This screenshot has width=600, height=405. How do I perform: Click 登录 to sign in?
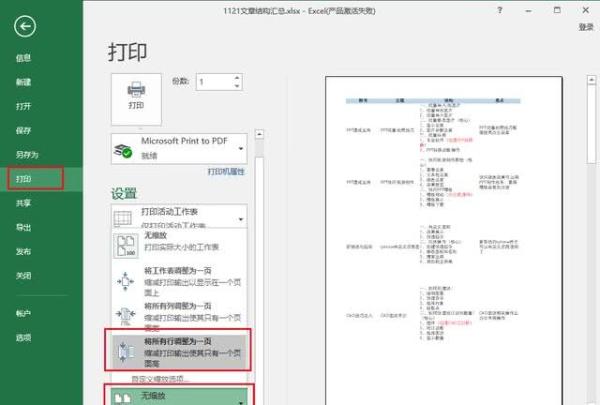point(585,27)
